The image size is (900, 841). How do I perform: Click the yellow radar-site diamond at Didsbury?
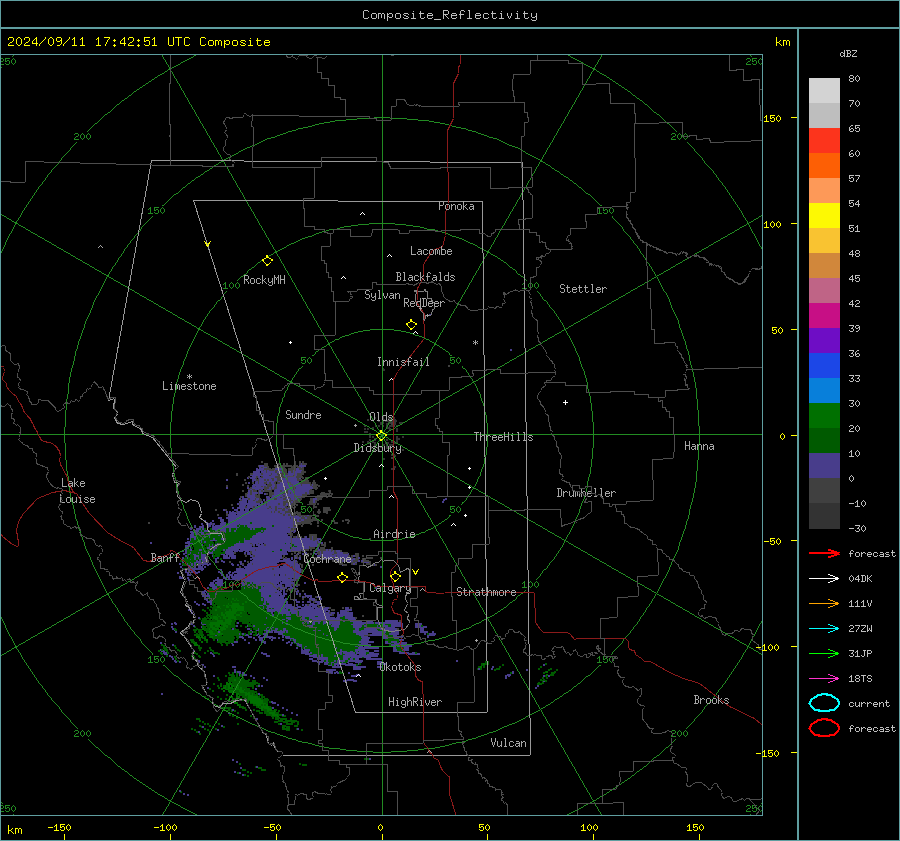(x=381, y=436)
